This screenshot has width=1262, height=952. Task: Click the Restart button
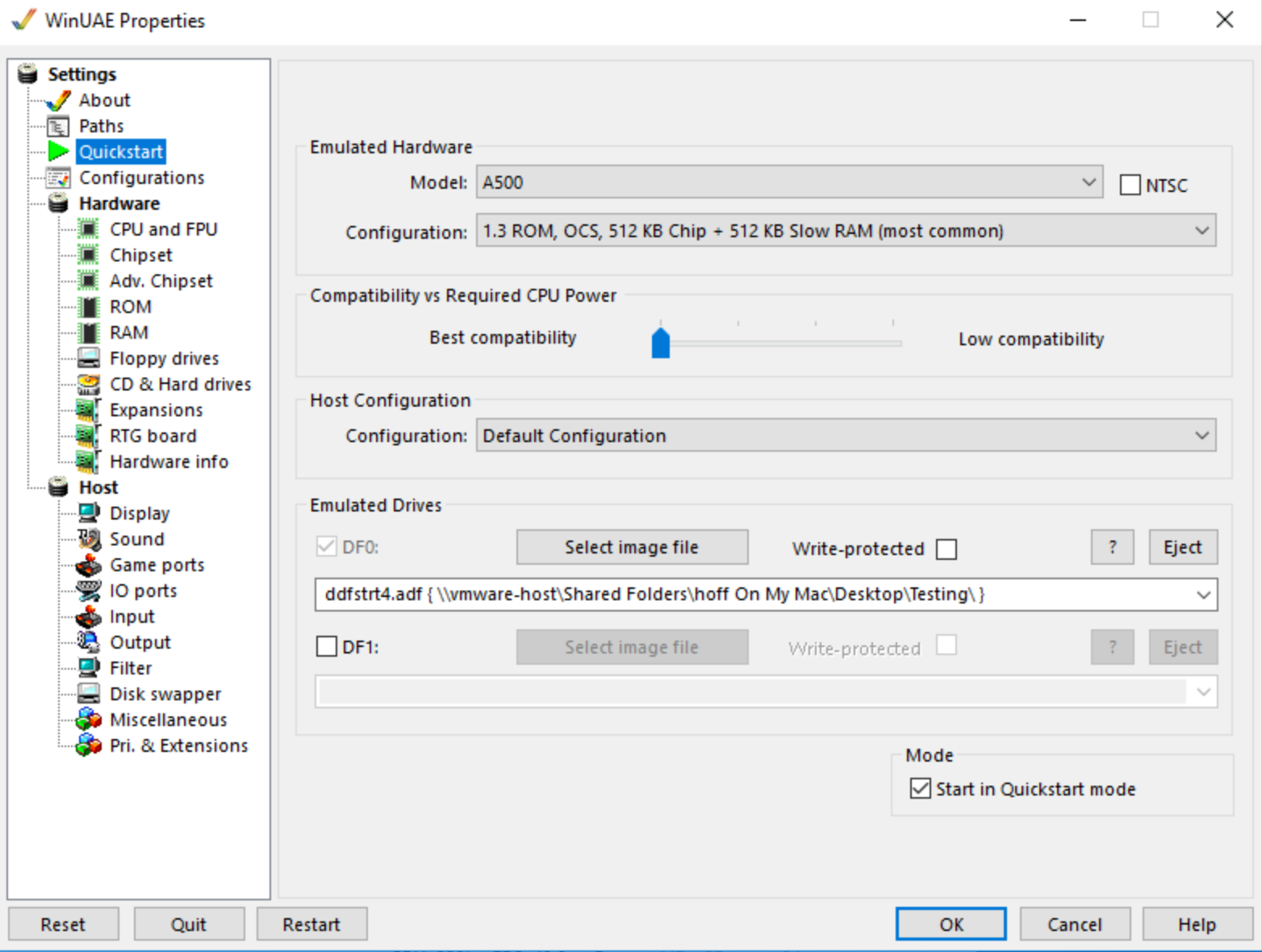tap(311, 924)
